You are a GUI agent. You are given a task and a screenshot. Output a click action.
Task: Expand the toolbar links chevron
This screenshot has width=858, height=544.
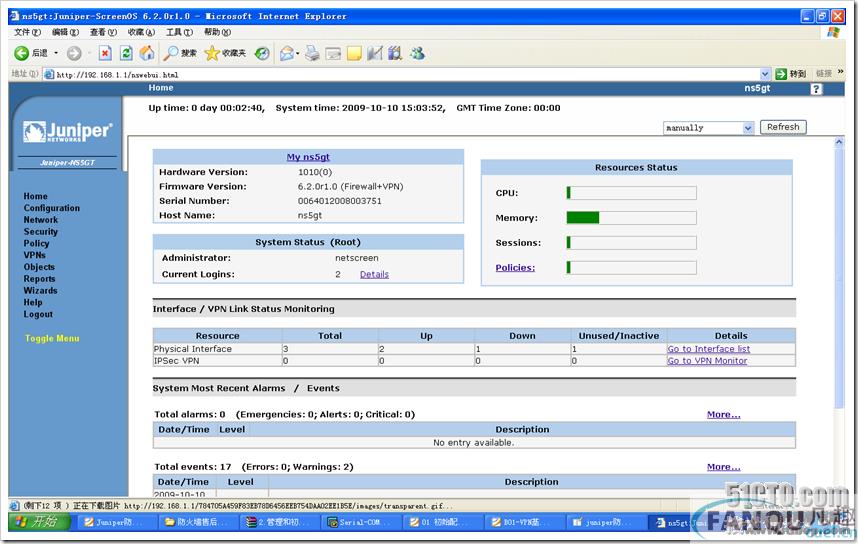tap(840, 72)
